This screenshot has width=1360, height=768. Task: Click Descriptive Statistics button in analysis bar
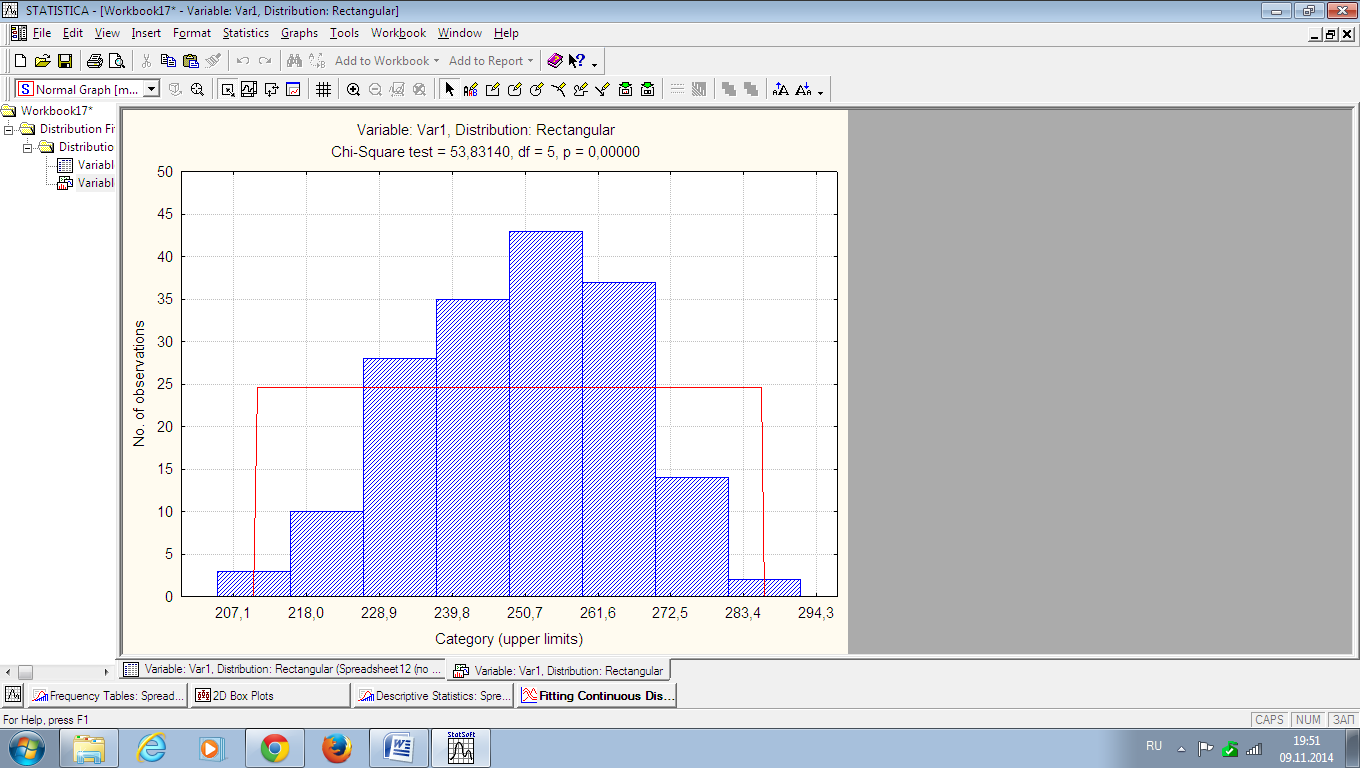pyautogui.click(x=434, y=696)
